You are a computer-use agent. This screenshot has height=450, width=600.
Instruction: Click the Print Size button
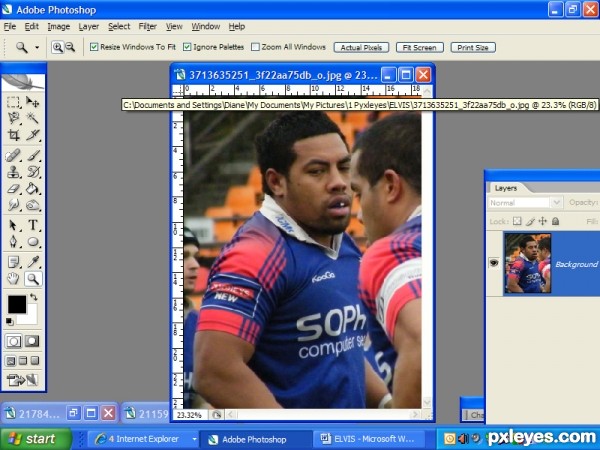click(x=473, y=47)
